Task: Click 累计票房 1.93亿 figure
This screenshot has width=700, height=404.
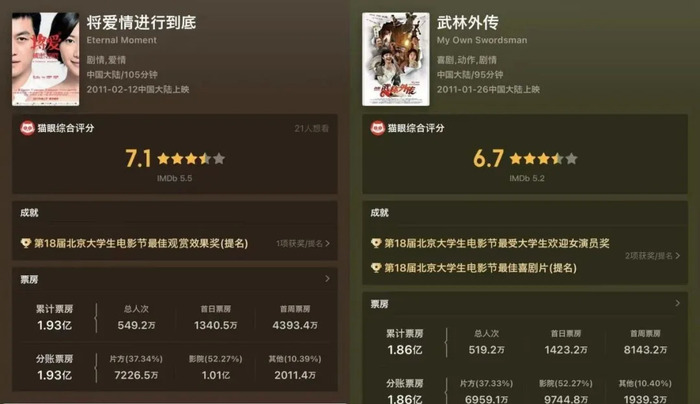Action: tap(54, 325)
